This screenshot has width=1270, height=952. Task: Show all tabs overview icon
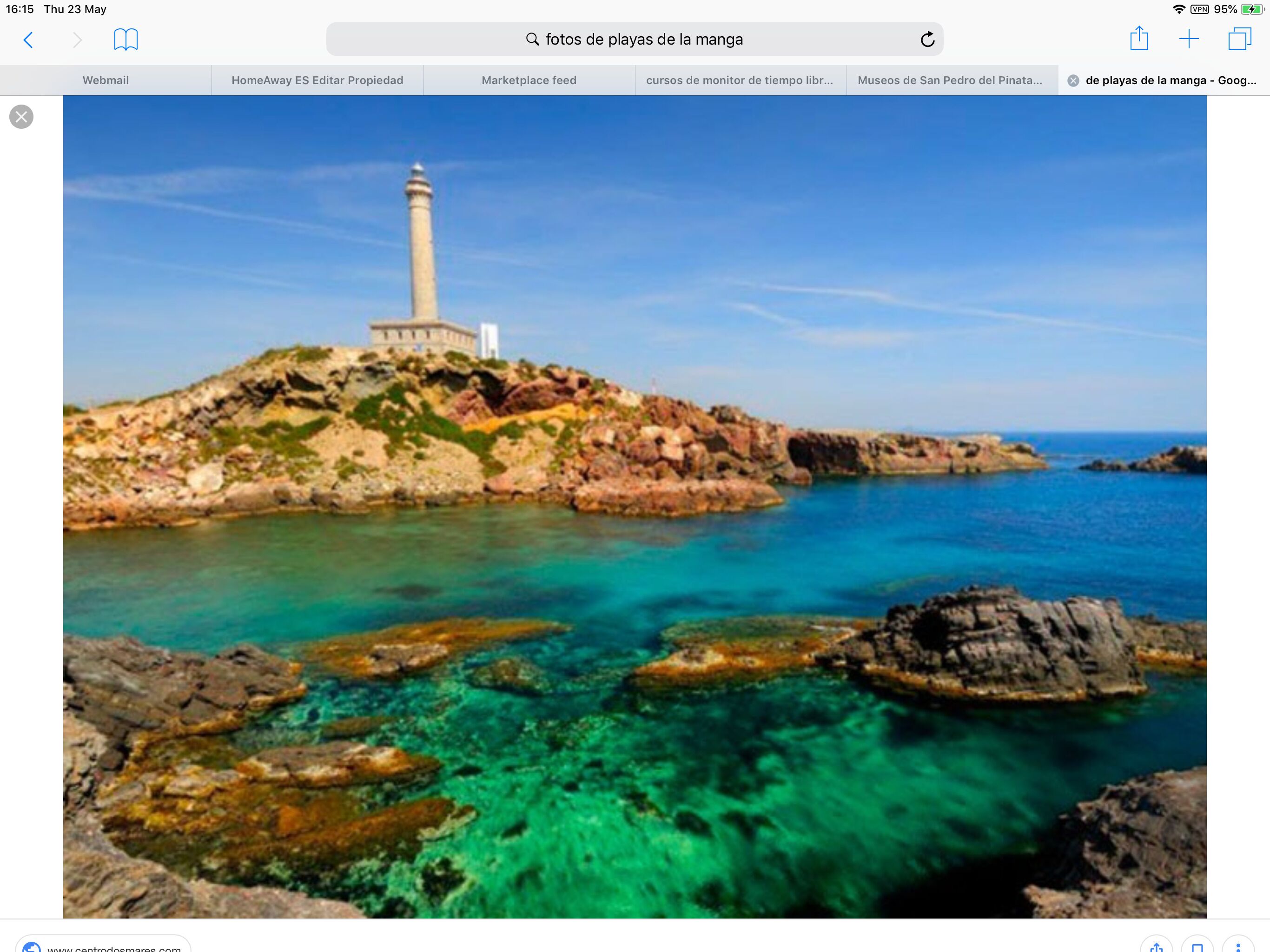pos(1239,39)
